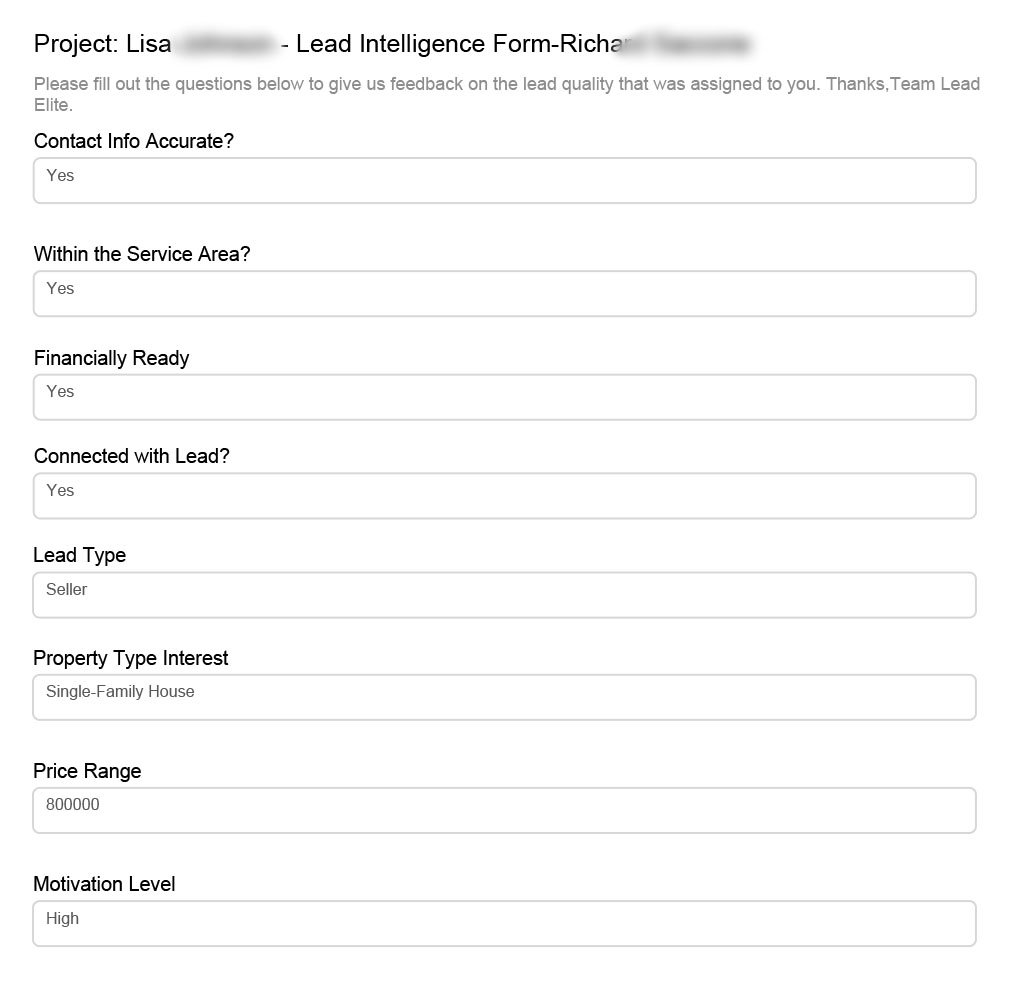The height and width of the screenshot is (990, 1024).
Task: Click the "Project:" heading text
Action: click(x=76, y=44)
